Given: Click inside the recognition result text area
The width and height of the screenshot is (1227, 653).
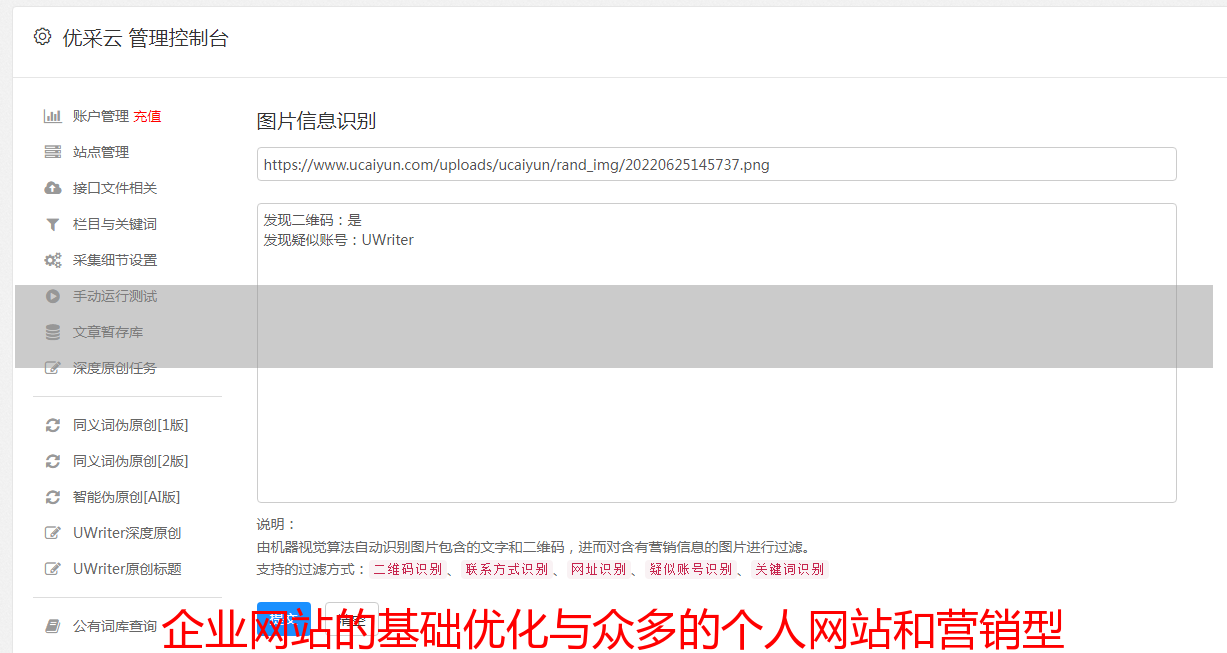Looking at the screenshot, I should (716, 353).
